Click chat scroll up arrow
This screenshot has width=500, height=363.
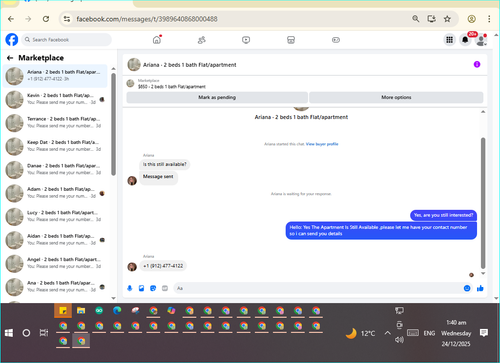483,112
